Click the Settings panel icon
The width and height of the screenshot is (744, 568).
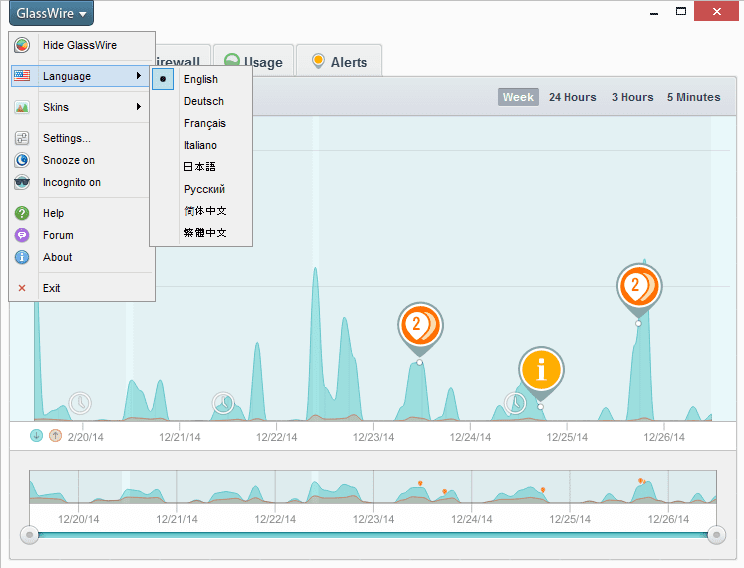22,138
